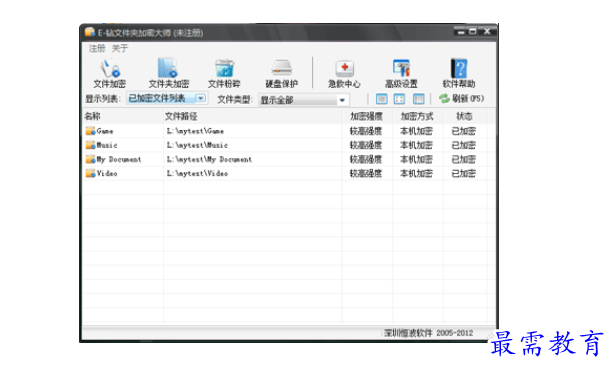Image resolution: width=612 pixels, height=375 pixels.
Task: Click 已加密 status in the Game row
Action: 464,131
